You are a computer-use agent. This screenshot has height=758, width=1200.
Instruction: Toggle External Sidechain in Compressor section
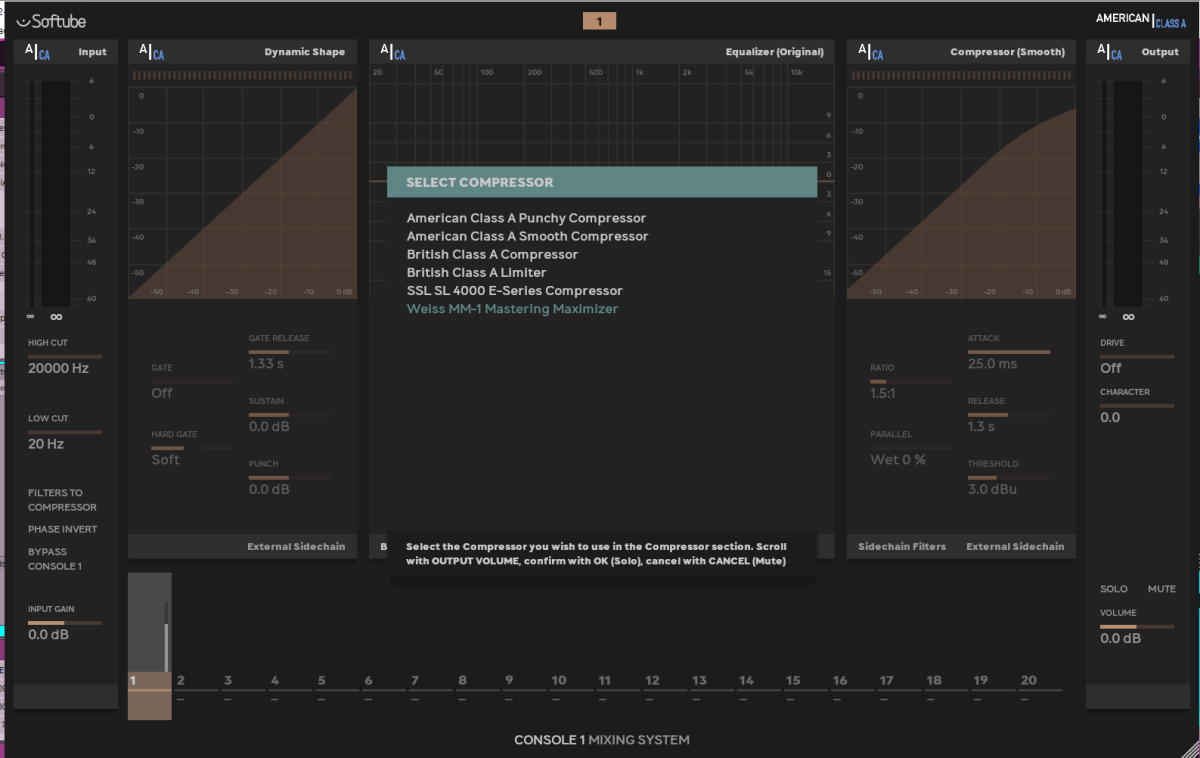(1015, 547)
